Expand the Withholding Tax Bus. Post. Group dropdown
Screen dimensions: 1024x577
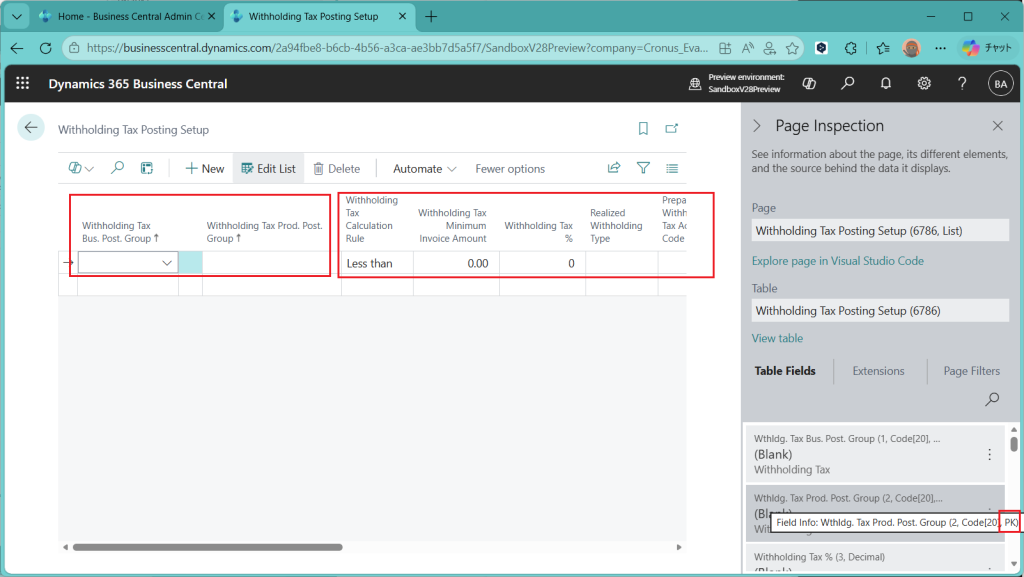coord(167,263)
